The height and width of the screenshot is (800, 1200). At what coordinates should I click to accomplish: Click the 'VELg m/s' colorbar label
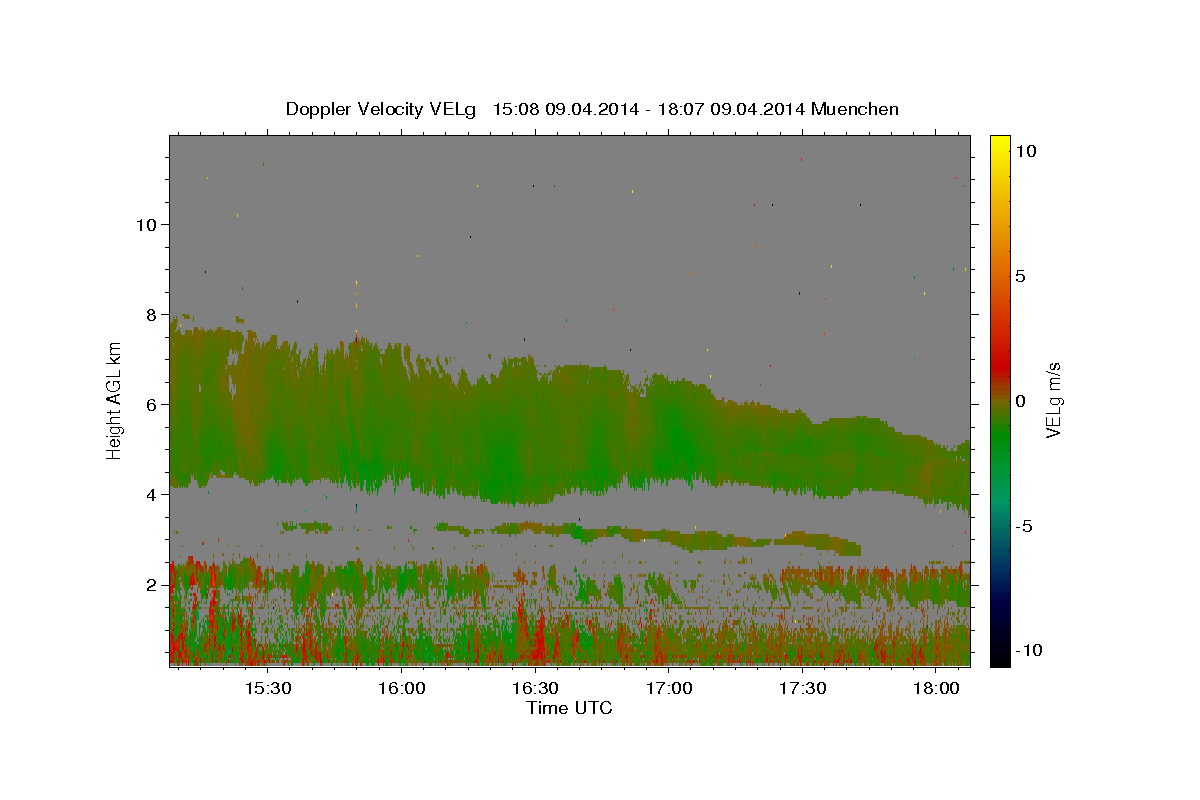point(1054,400)
